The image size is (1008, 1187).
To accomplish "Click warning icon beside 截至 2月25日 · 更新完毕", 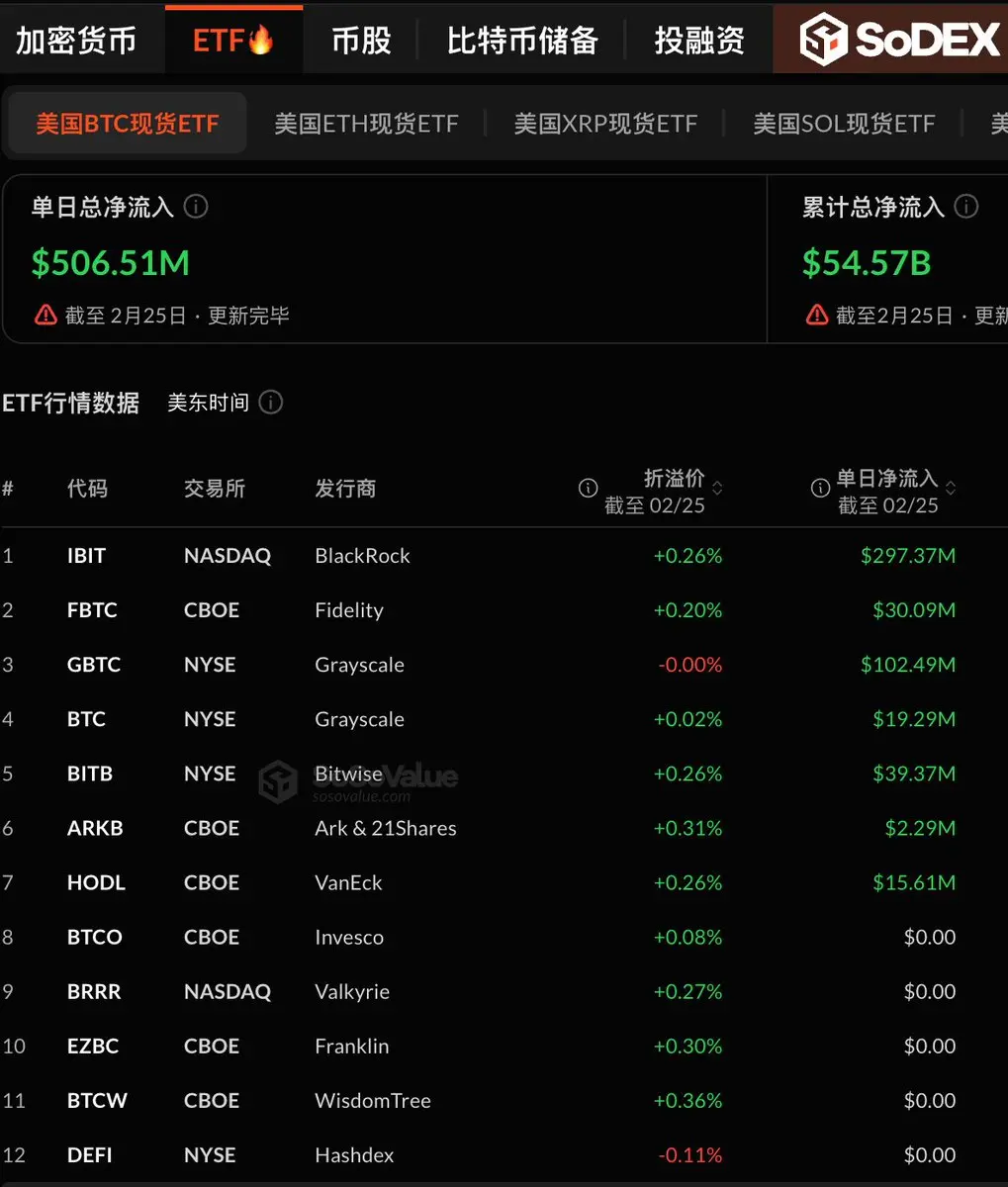I will (46, 315).
